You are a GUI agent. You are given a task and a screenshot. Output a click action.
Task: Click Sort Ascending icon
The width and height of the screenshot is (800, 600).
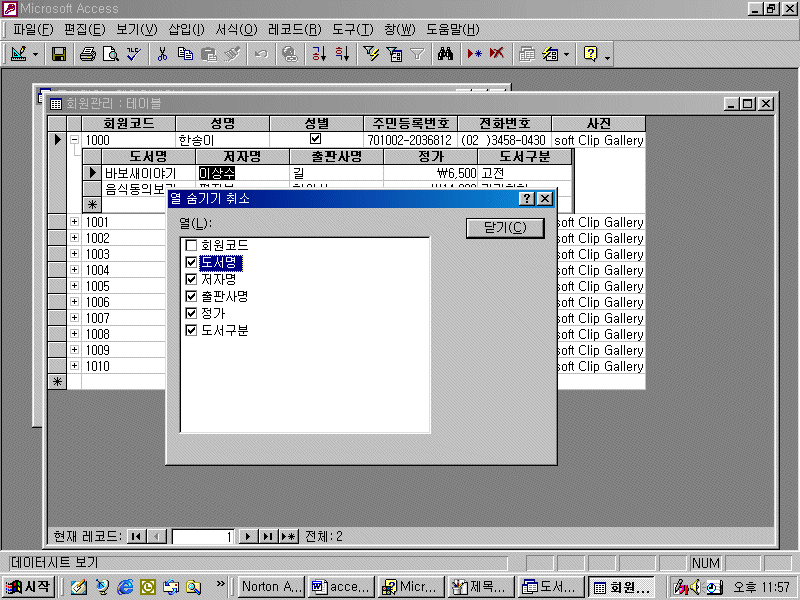coord(319,54)
